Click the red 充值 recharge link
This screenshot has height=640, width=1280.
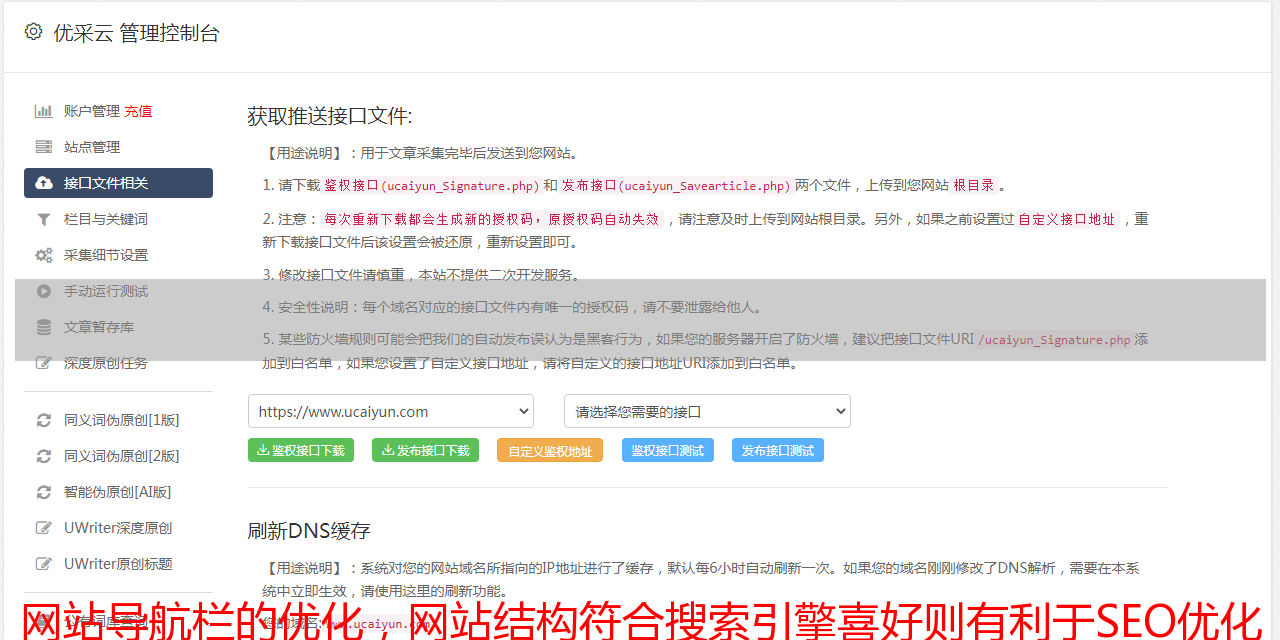point(138,111)
